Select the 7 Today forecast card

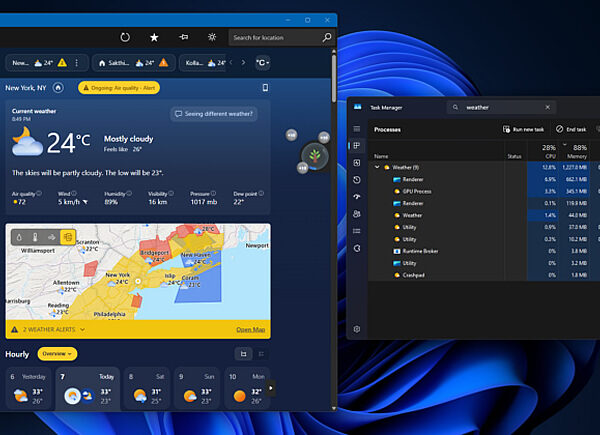point(88,388)
